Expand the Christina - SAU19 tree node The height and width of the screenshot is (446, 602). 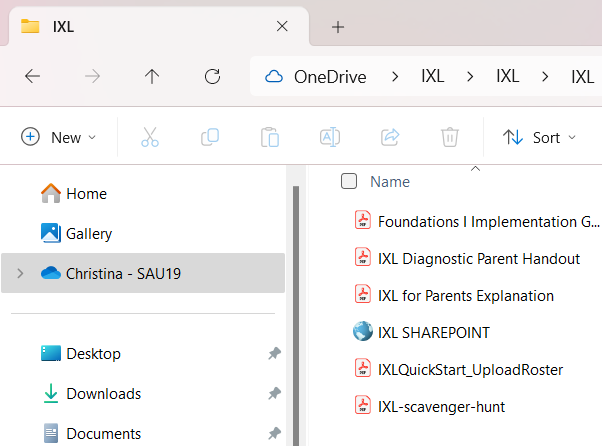point(20,273)
